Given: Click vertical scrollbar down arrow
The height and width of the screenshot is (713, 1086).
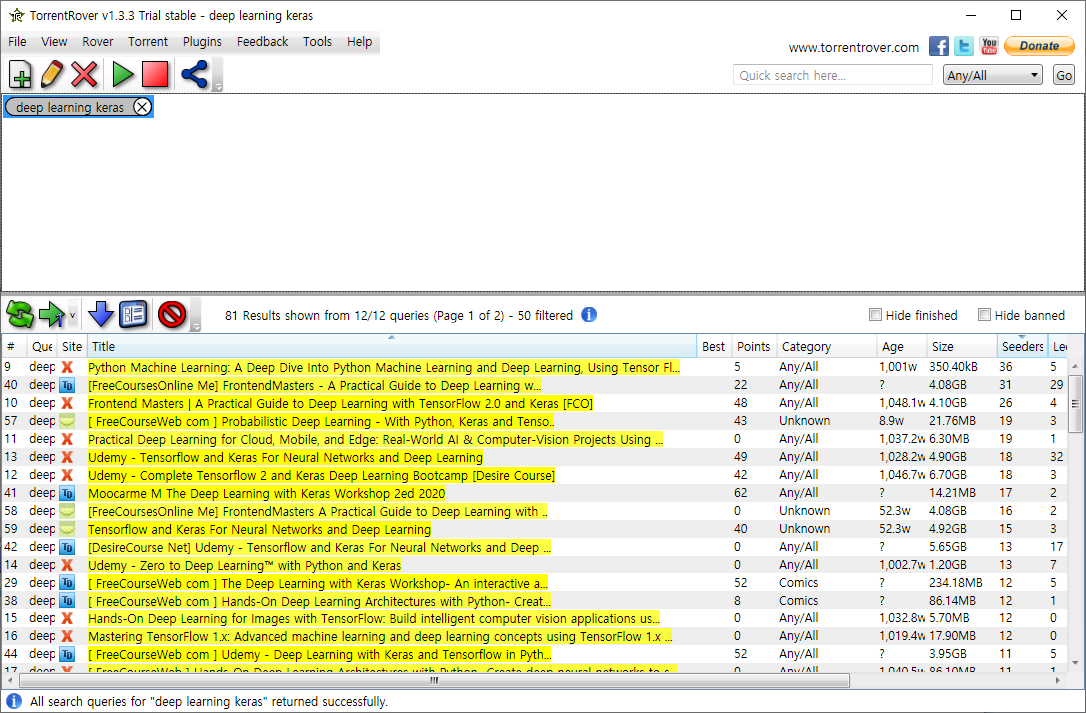Looking at the screenshot, I should 1075,663.
